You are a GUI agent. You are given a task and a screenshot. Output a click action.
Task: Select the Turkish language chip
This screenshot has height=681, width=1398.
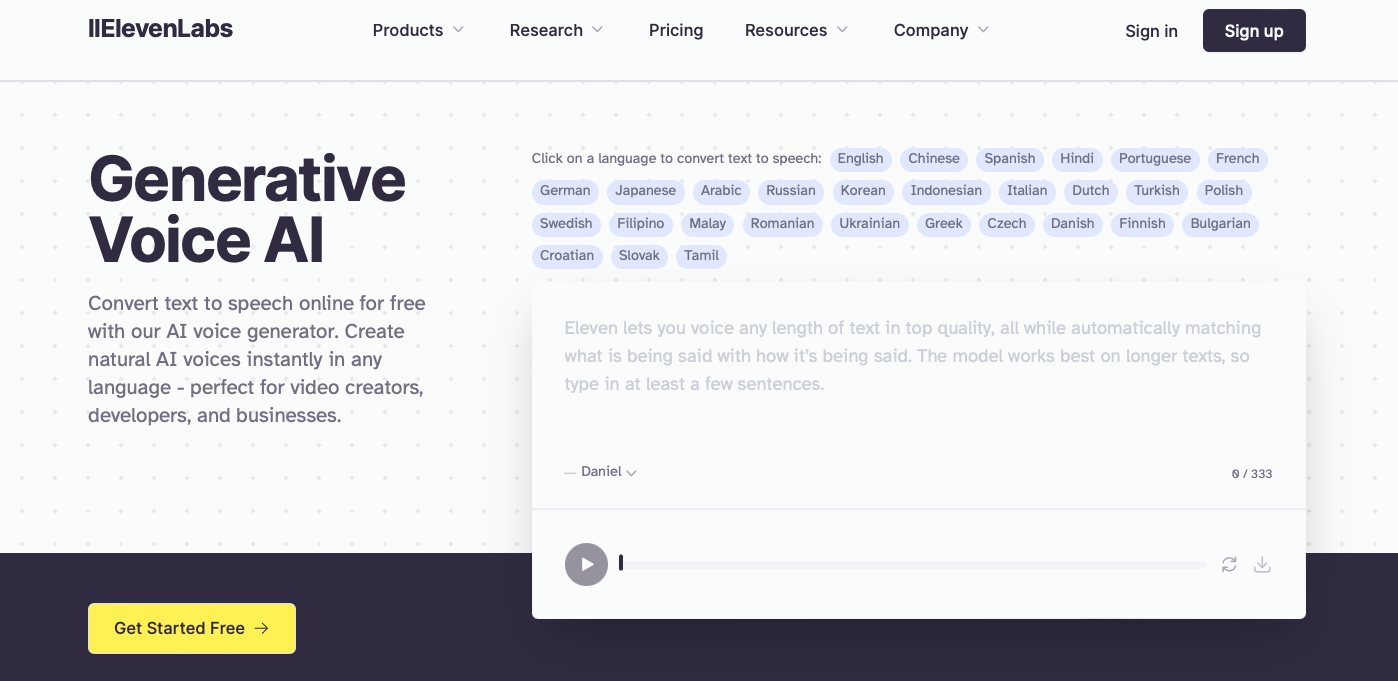pos(1157,191)
